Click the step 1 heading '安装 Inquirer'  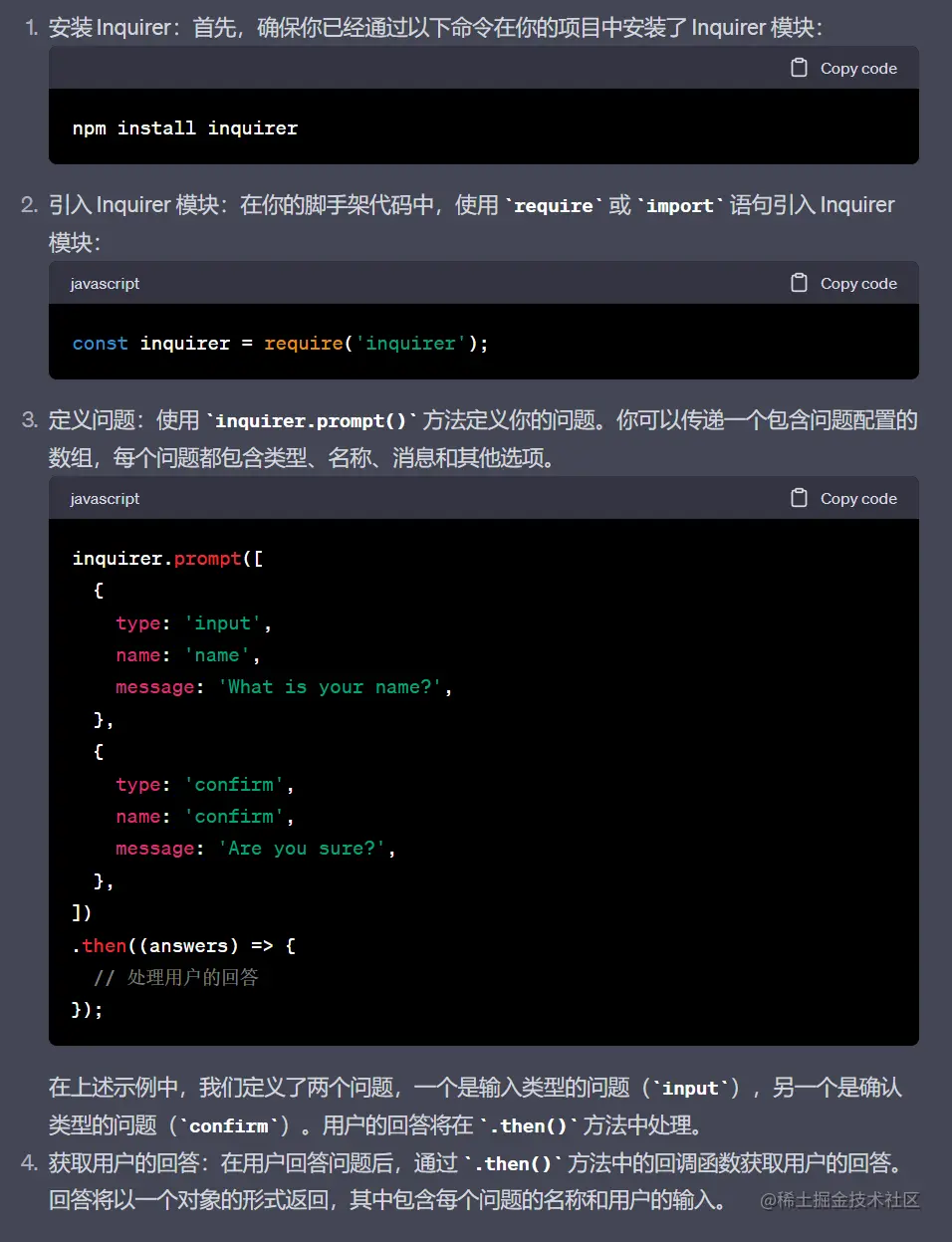[110, 27]
